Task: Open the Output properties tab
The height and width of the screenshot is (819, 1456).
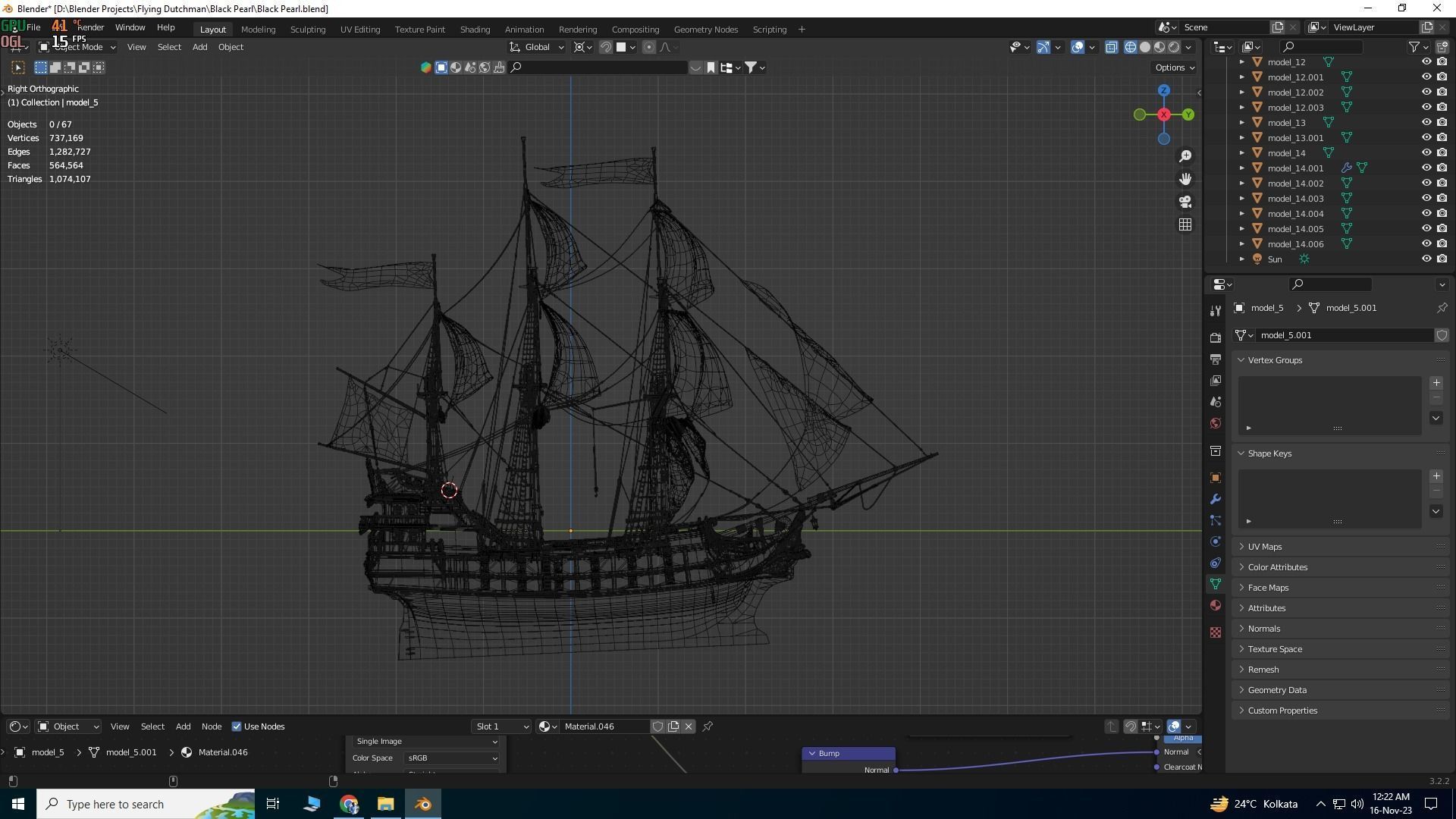Action: (x=1216, y=359)
